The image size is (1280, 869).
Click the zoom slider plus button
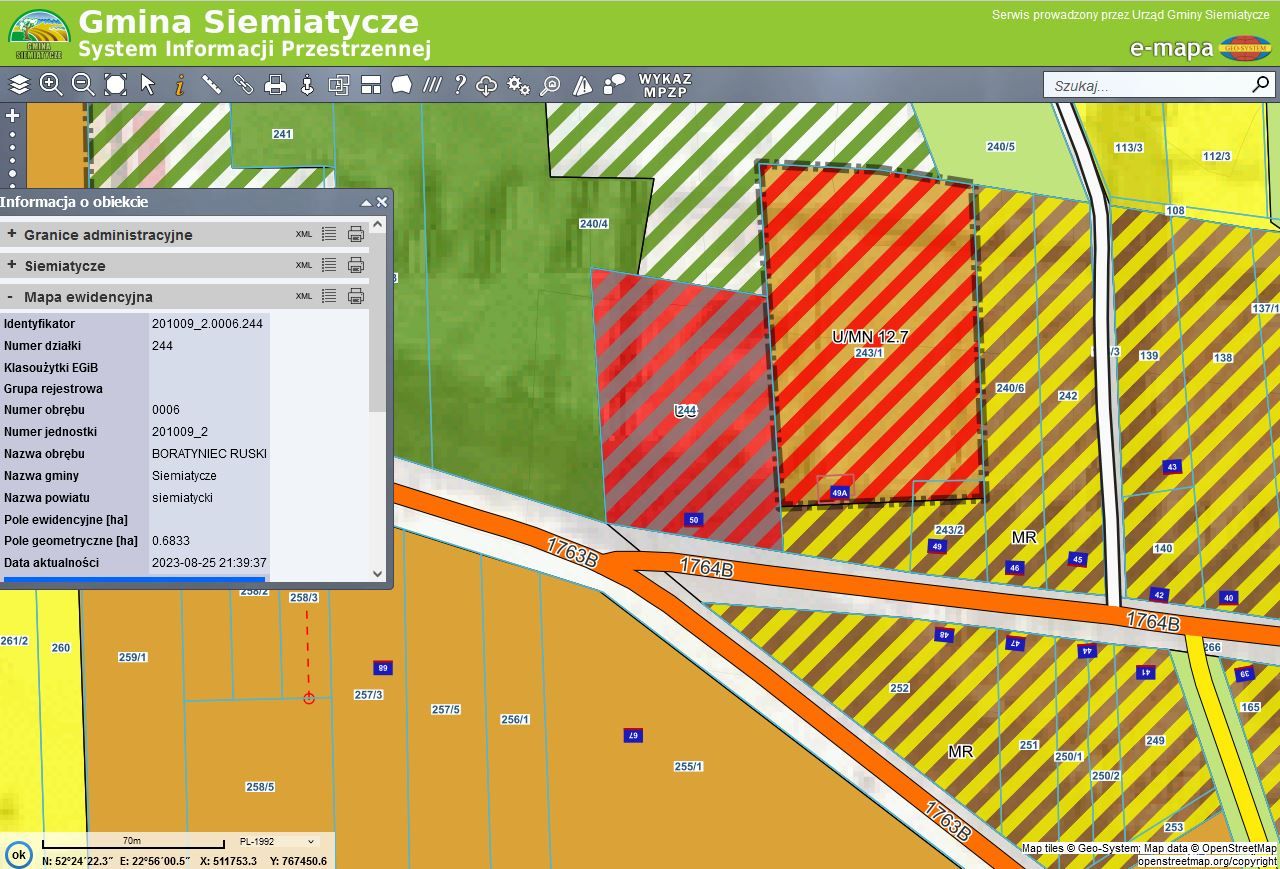click(13, 116)
